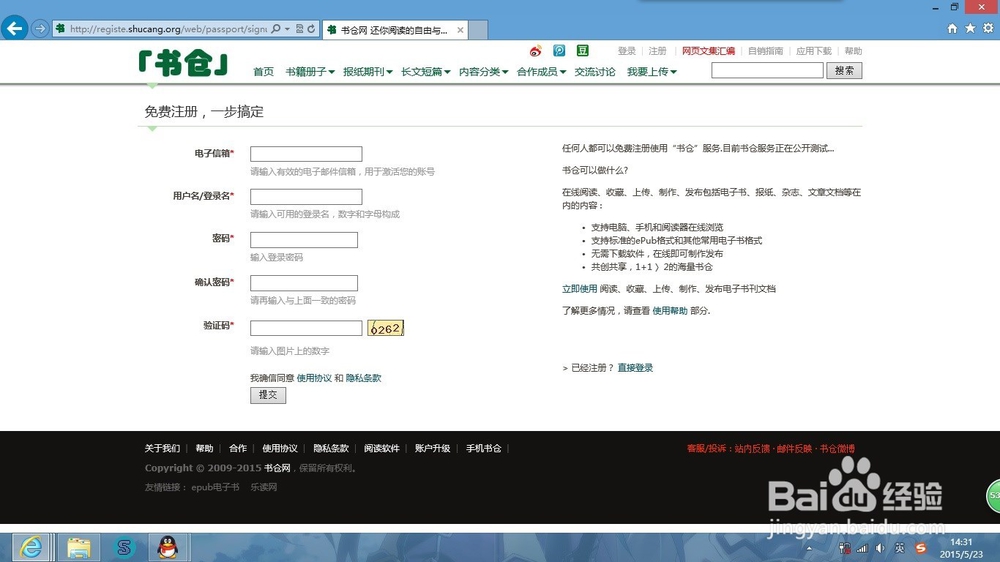This screenshot has width=1000, height=562.
Task: Open favorites star icon
Action: coord(970,28)
